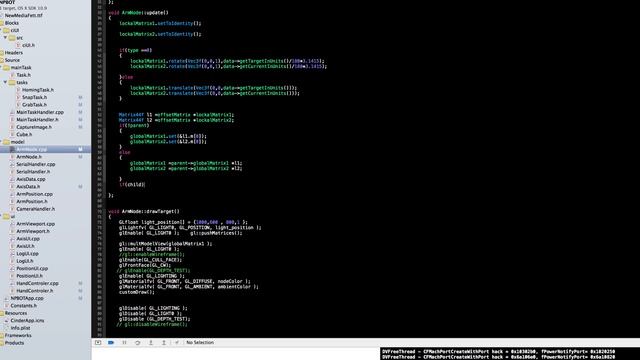Select the model group folder

tap(18, 142)
